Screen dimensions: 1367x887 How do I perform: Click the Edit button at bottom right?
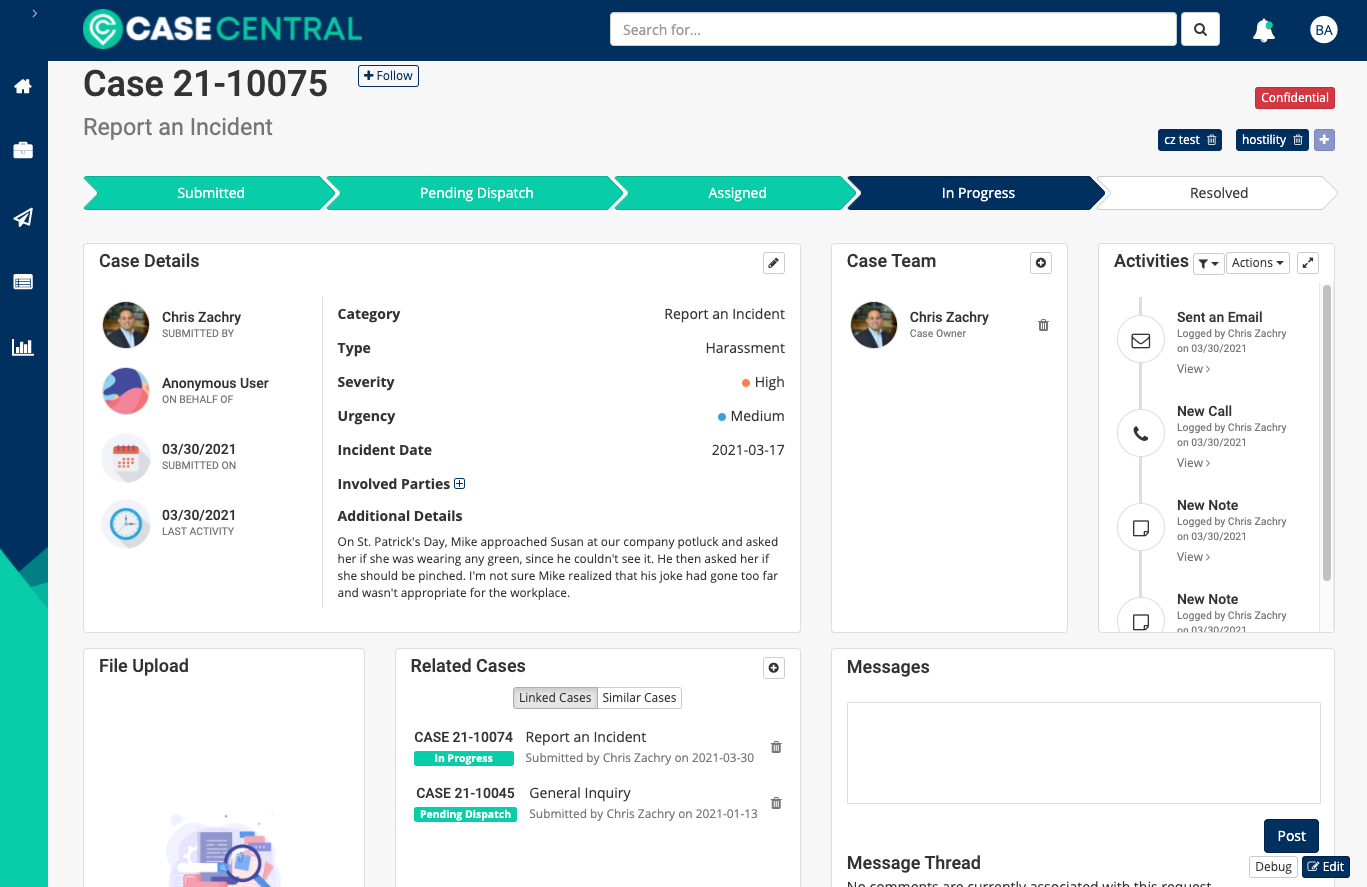1326,867
